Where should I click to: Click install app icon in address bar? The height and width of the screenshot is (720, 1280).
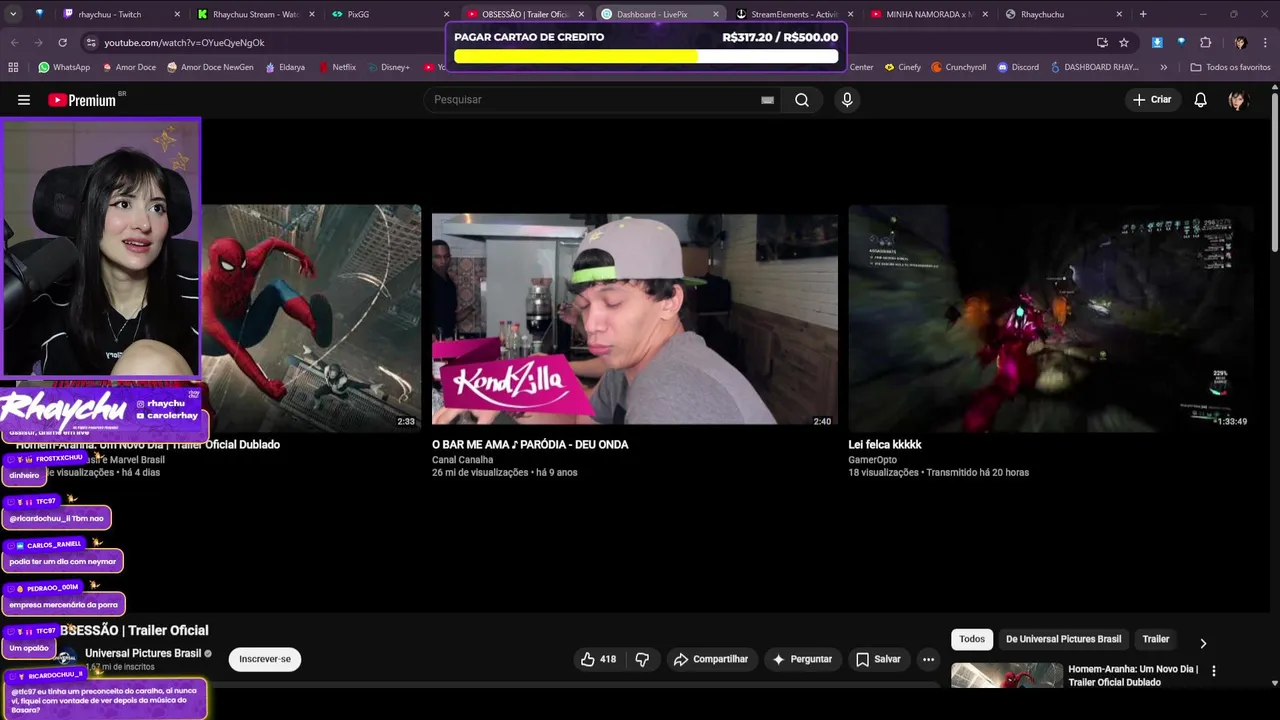(1102, 43)
